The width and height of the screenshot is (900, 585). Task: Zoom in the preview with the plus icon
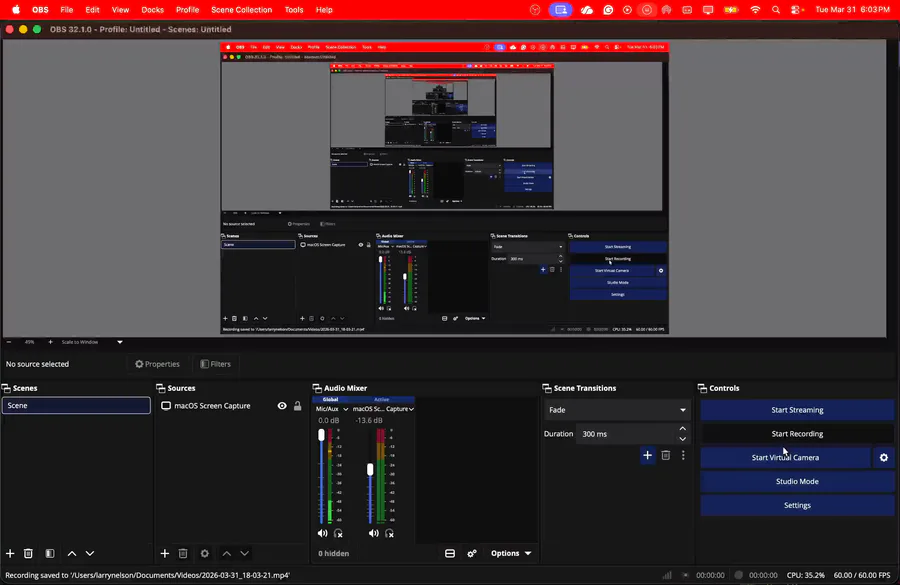[51, 342]
